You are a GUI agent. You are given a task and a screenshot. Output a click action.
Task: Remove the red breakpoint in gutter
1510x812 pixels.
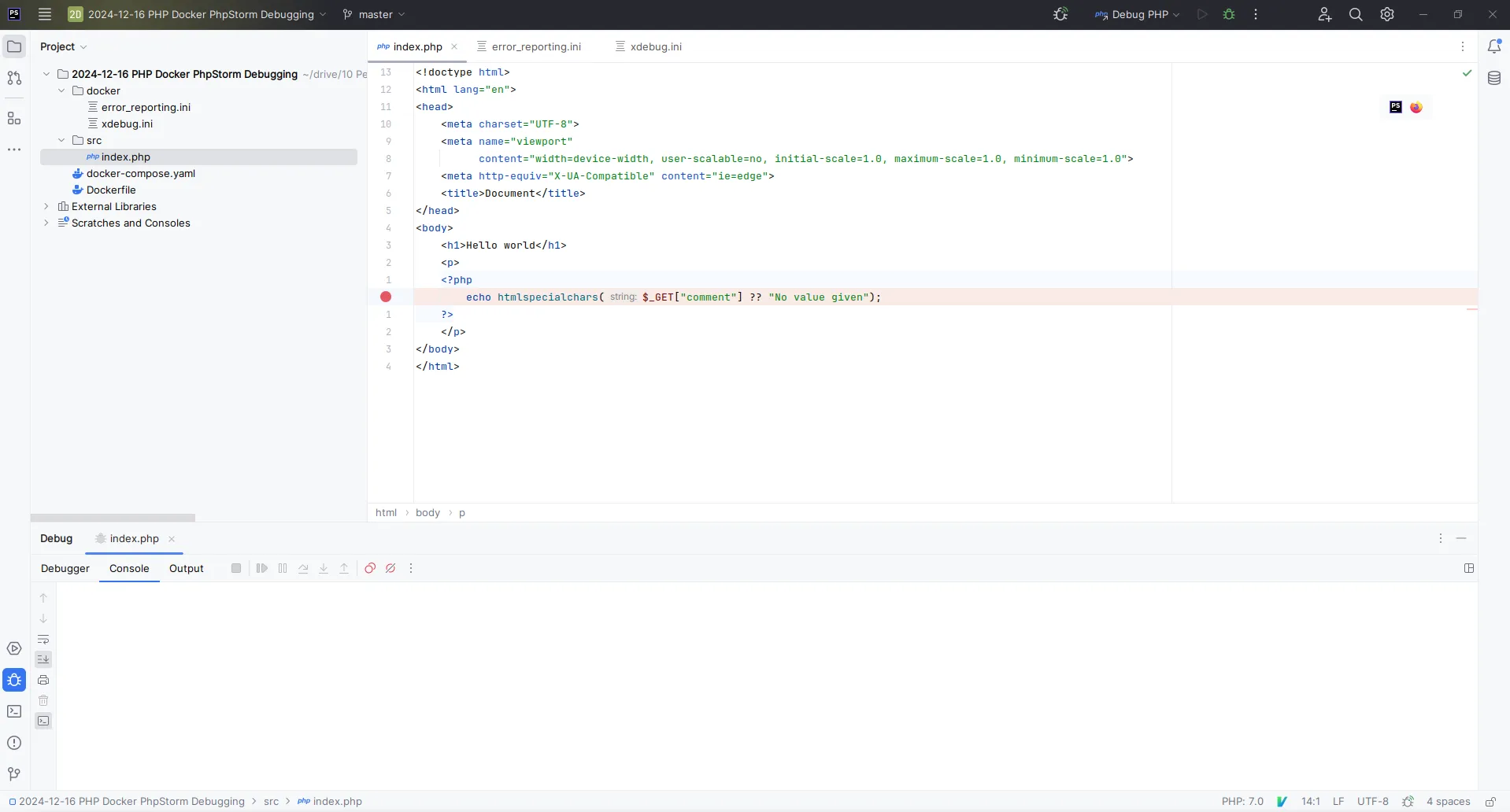tap(386, 297)
